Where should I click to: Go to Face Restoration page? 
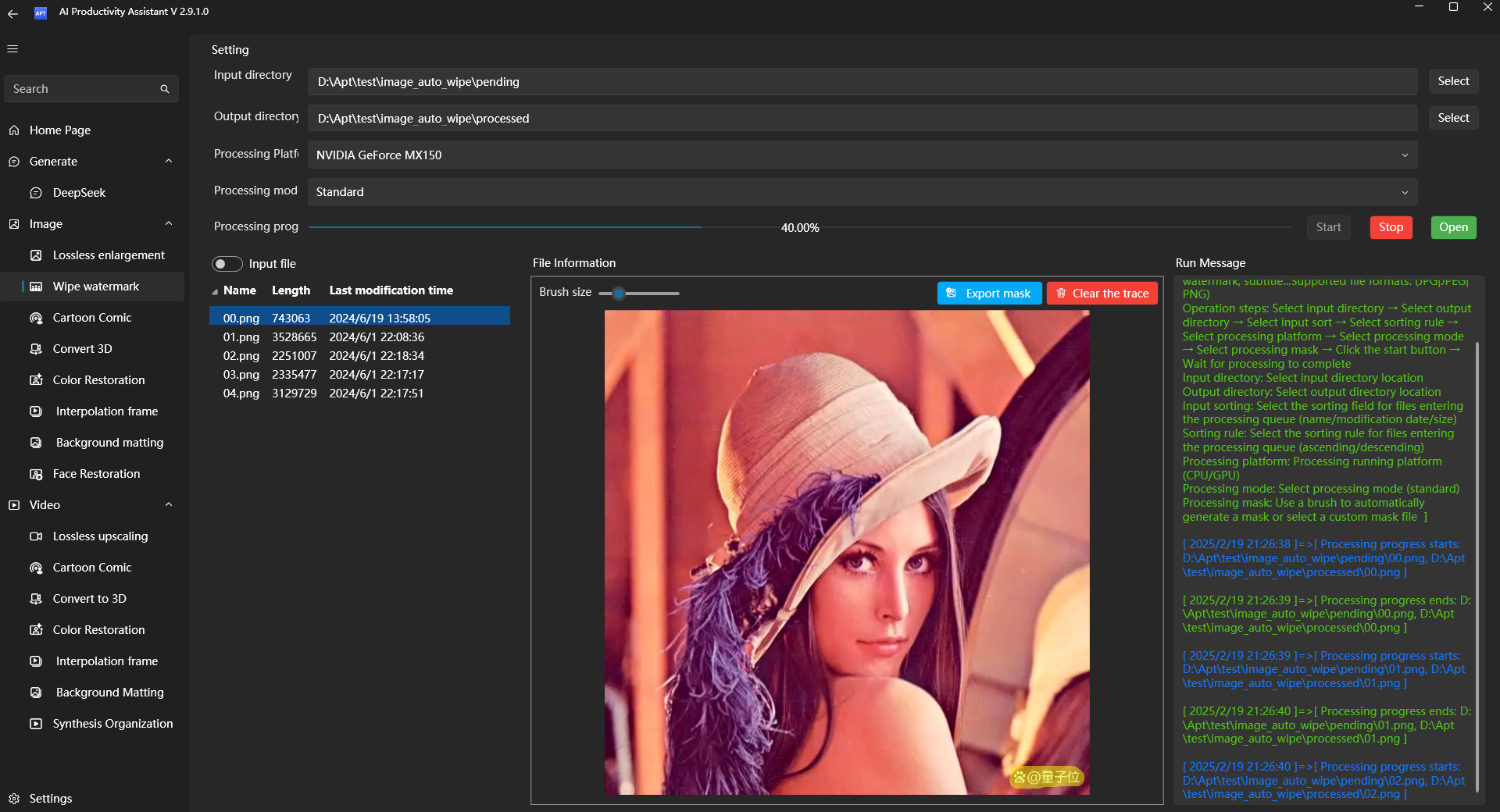[x=92, y=474]
